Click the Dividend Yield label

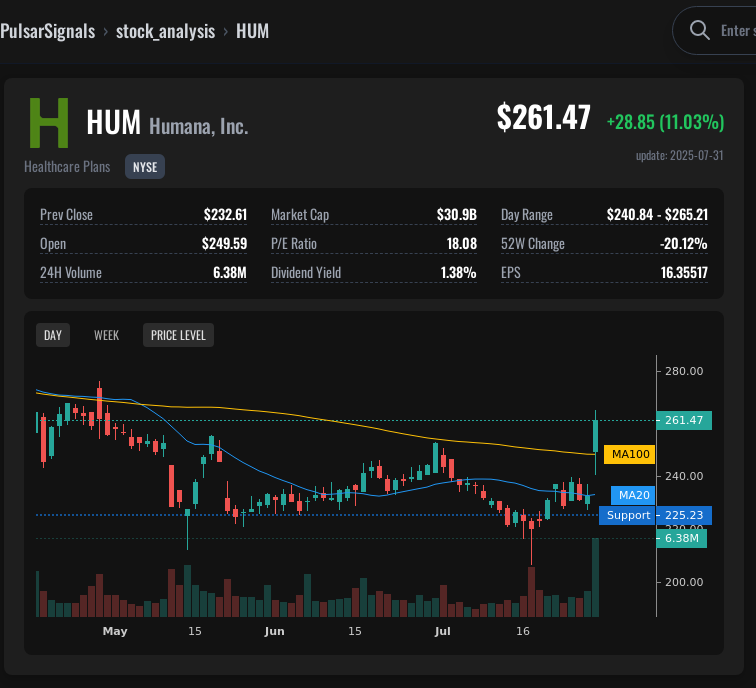click(x=306, y=272)
